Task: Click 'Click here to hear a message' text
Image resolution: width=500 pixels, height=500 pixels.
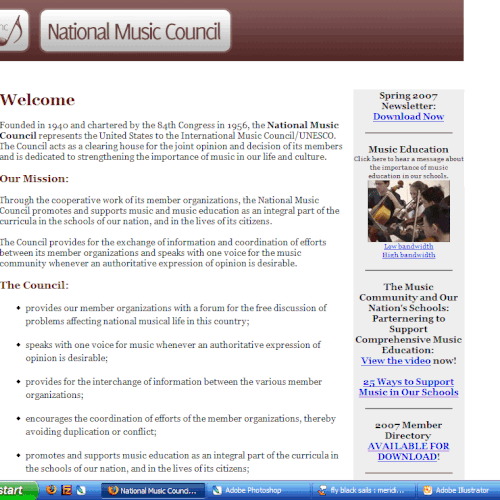Action: [409, 167]
